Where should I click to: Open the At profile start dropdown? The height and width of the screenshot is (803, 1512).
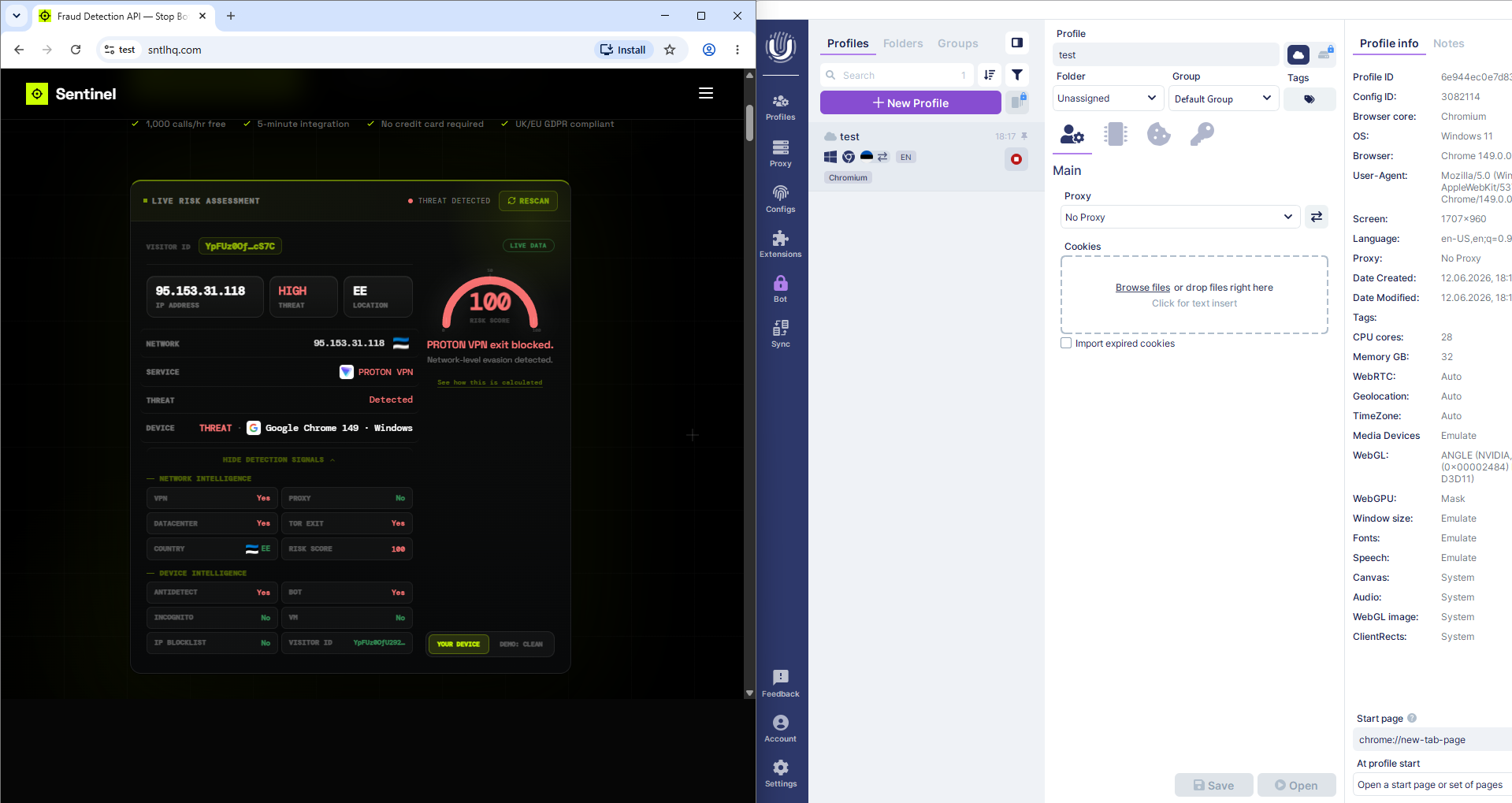point(1432,784)
